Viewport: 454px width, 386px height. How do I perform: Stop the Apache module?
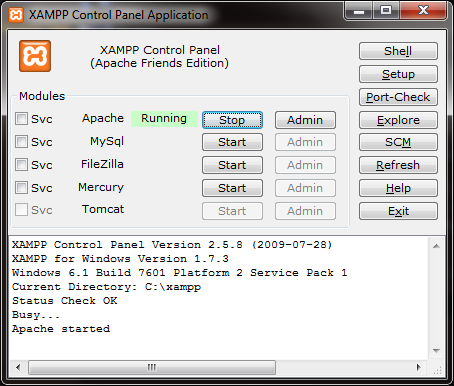[232, 120]
